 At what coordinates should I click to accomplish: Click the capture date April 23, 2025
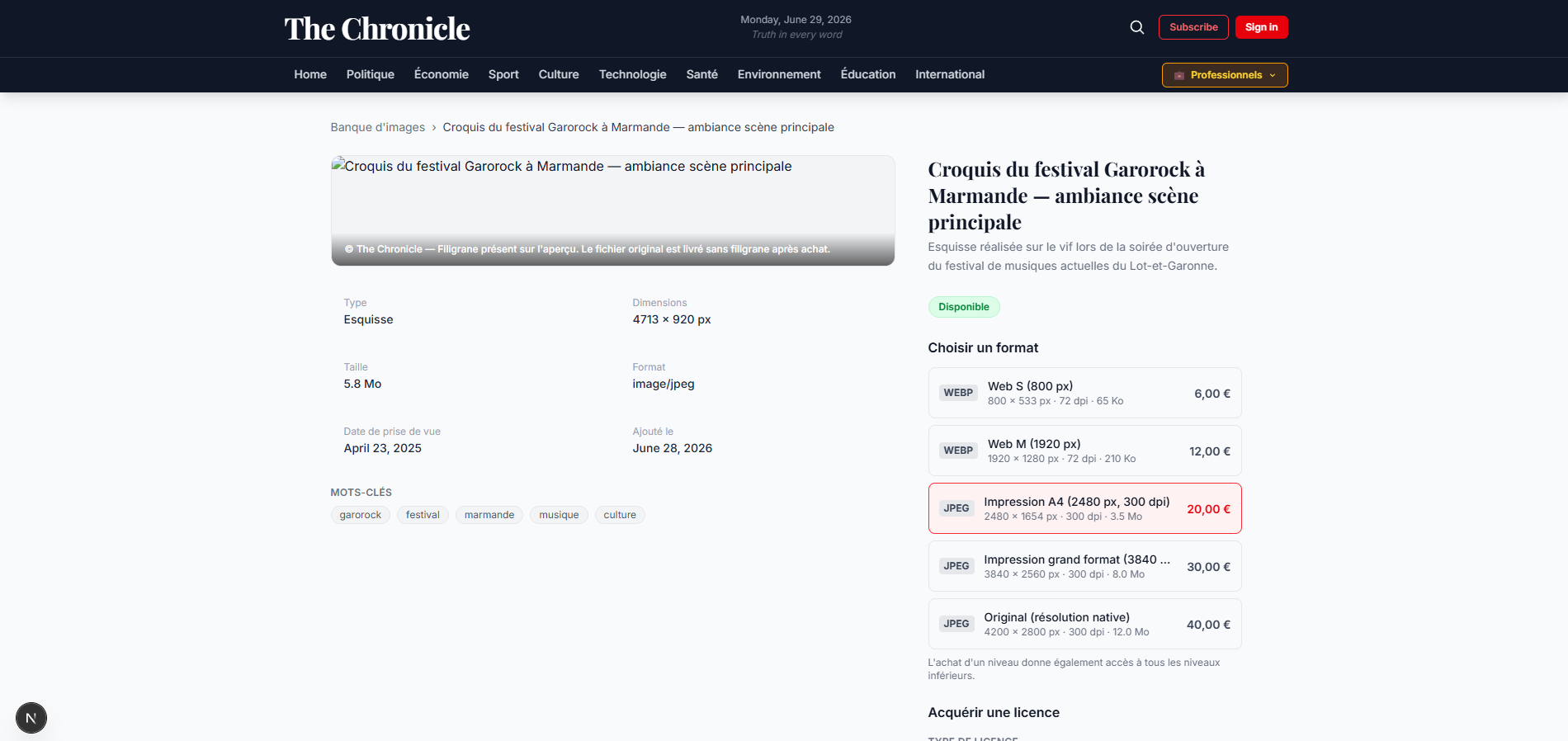pyautogui.click(x=383, y=448)
